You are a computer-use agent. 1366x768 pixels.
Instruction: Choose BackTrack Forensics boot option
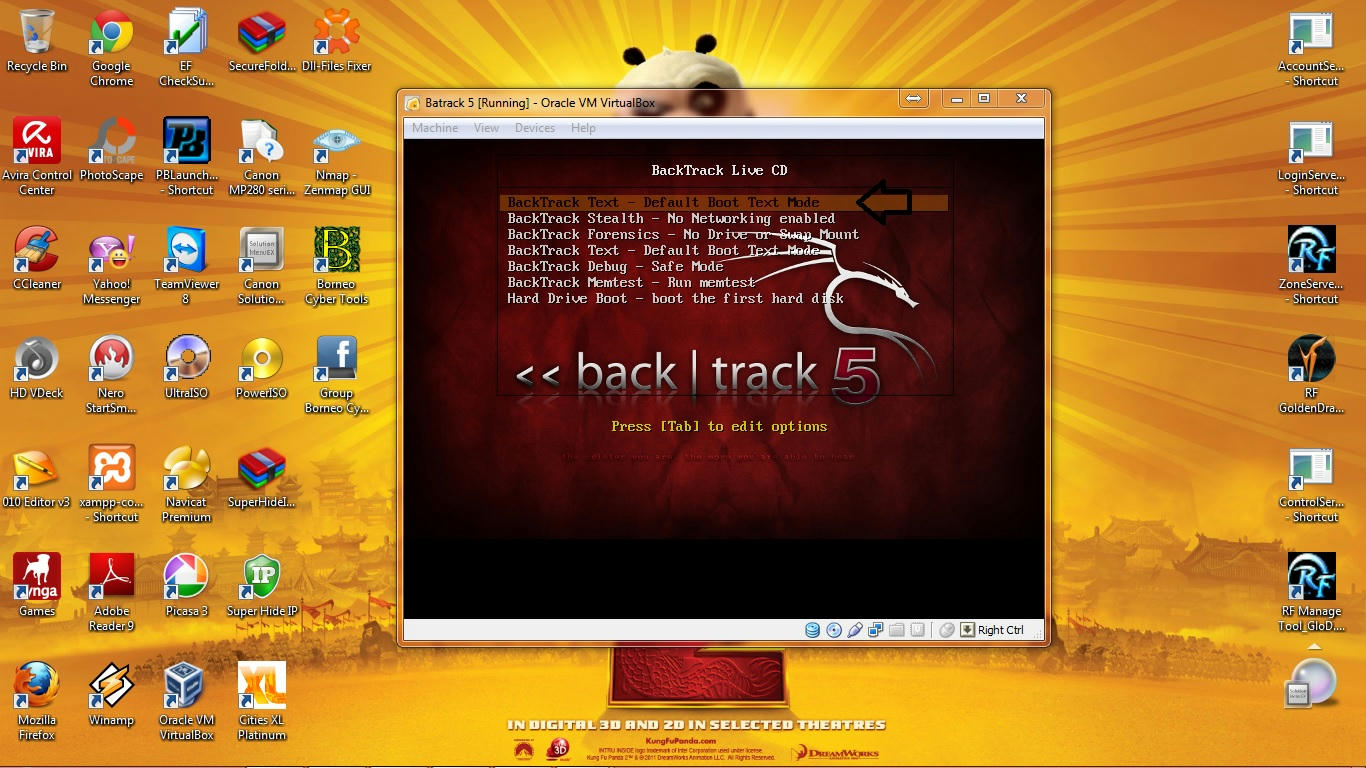682,234
